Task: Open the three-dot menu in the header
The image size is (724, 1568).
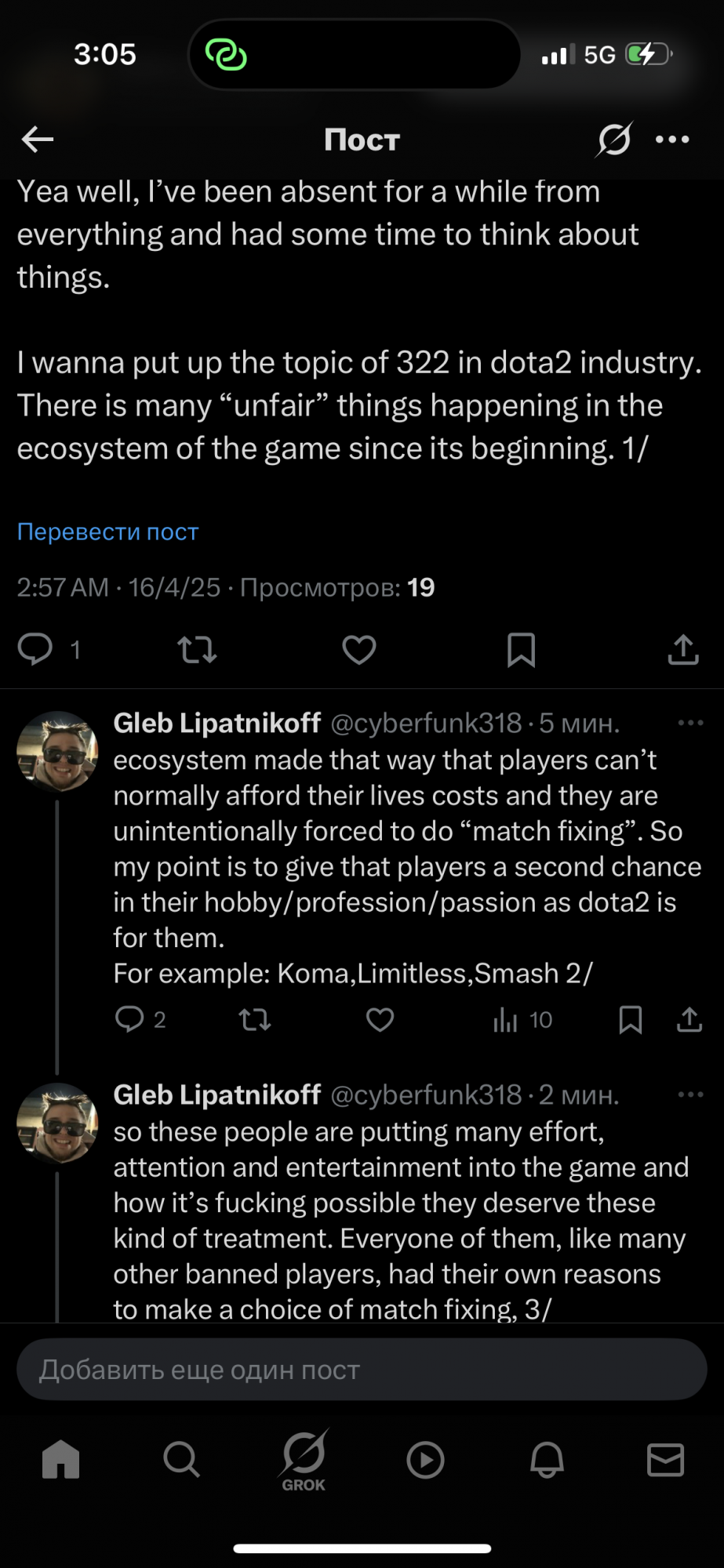Action: pos(672,140)
